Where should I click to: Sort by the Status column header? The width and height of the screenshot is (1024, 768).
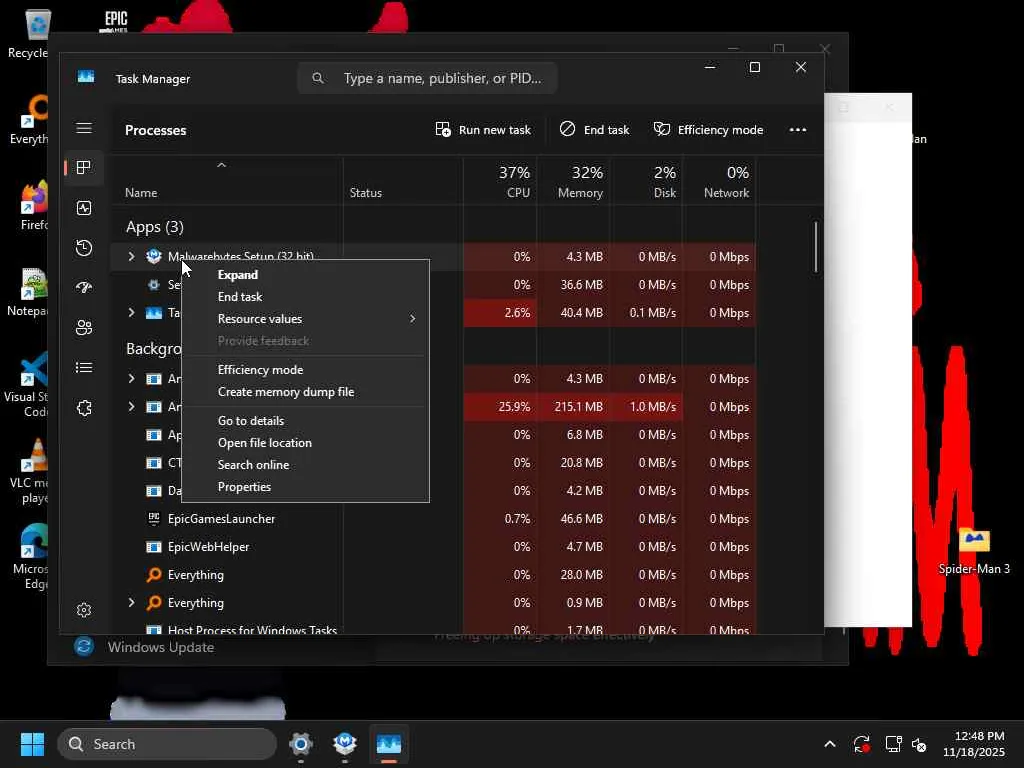(x=403, y=182)
